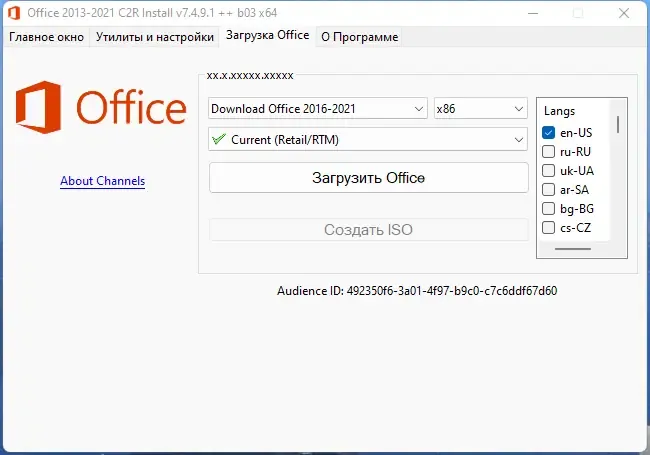Enable the ru-RU language checkbox
Viewport: 650px width, 455px height.
(548, 152)
